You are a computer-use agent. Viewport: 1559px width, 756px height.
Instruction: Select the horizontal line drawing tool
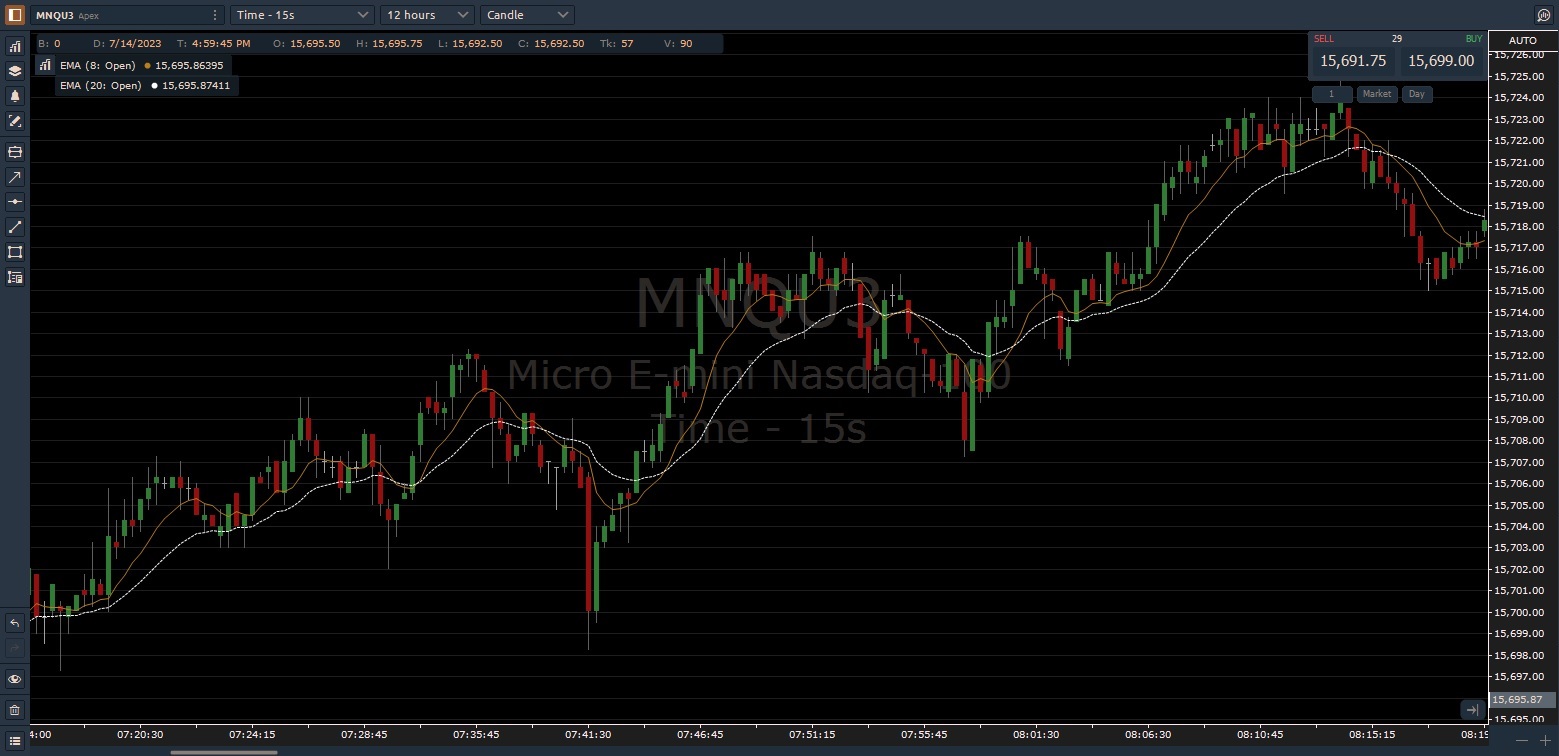(15, 202)
